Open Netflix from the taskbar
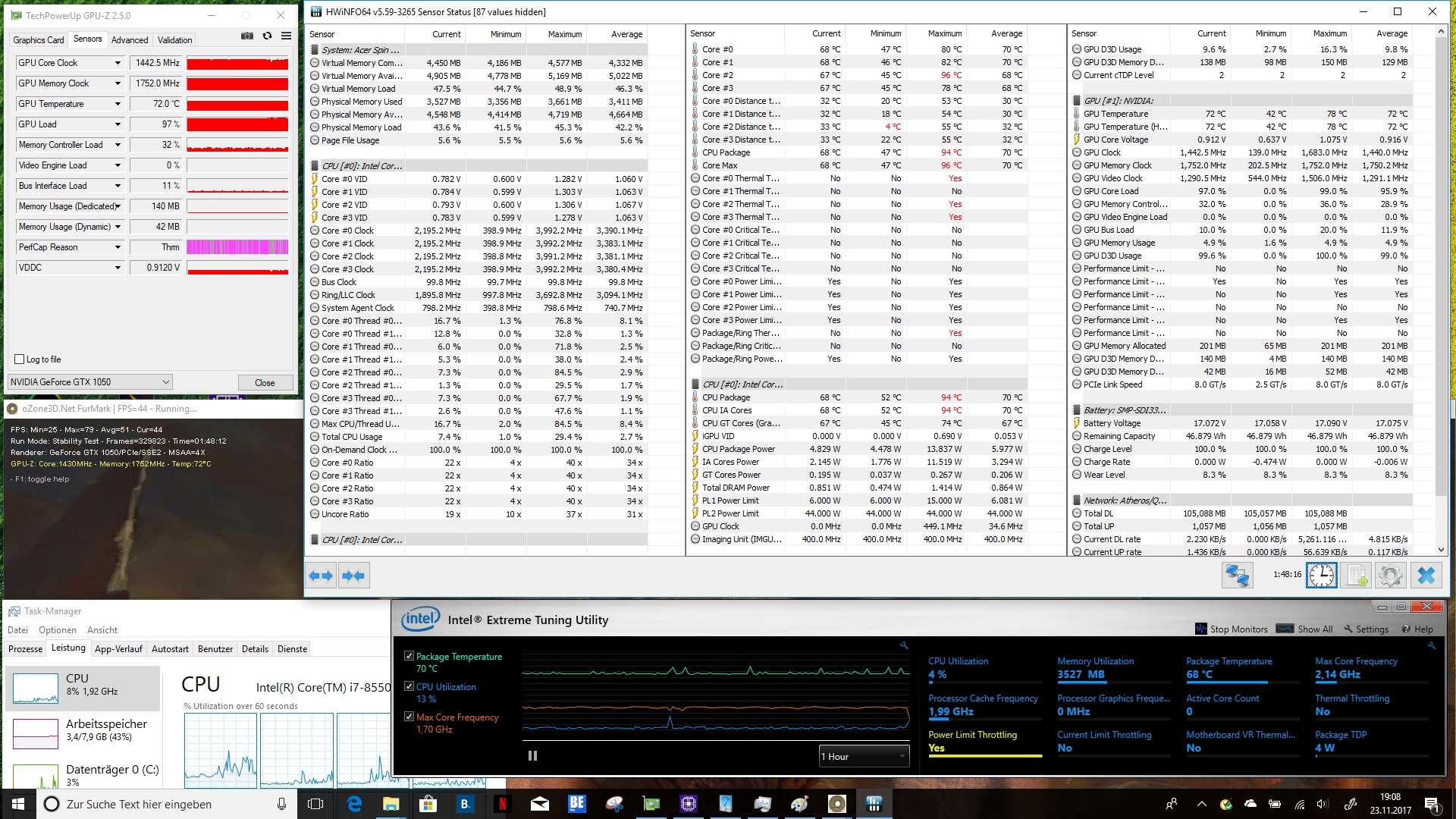 point(502,804)
